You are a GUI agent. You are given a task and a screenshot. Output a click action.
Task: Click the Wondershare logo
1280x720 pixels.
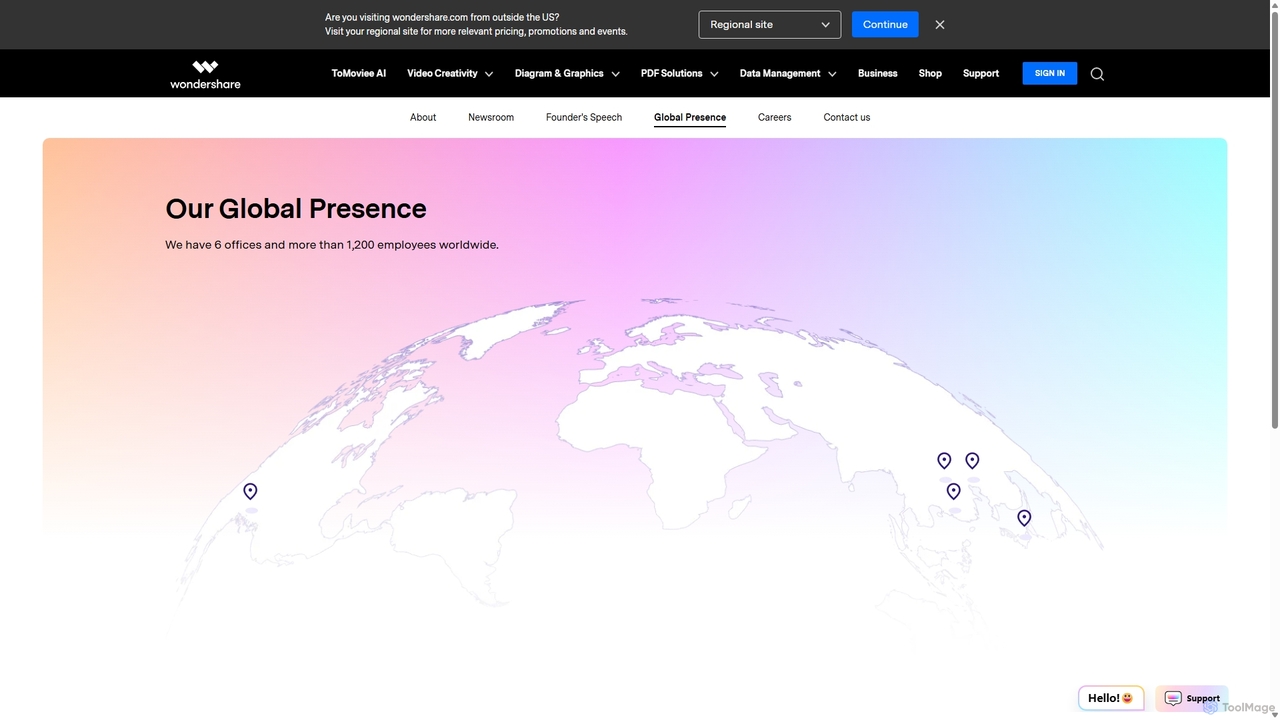pos(205,74)
